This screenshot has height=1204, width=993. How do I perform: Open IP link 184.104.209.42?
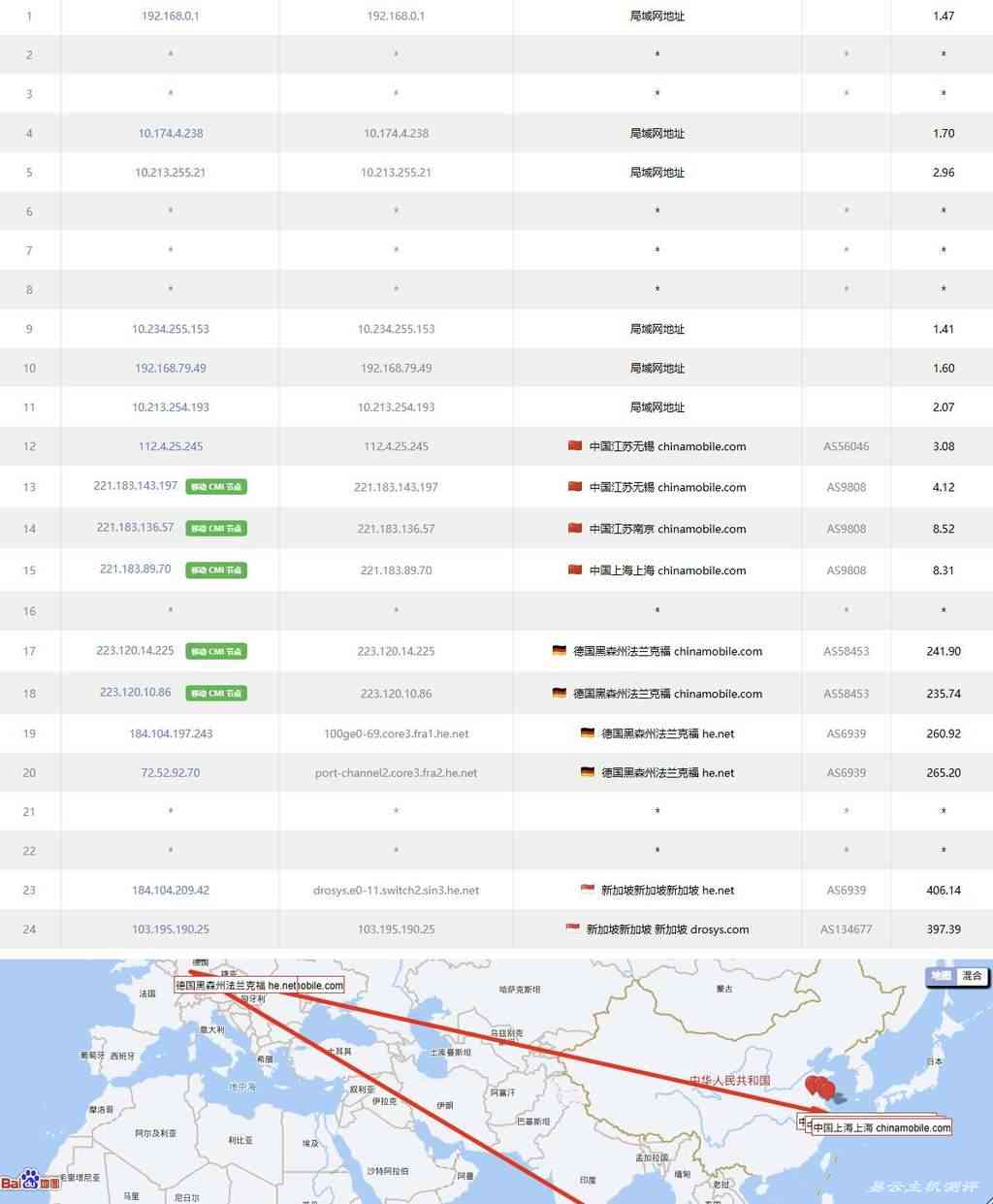[171, 890]
